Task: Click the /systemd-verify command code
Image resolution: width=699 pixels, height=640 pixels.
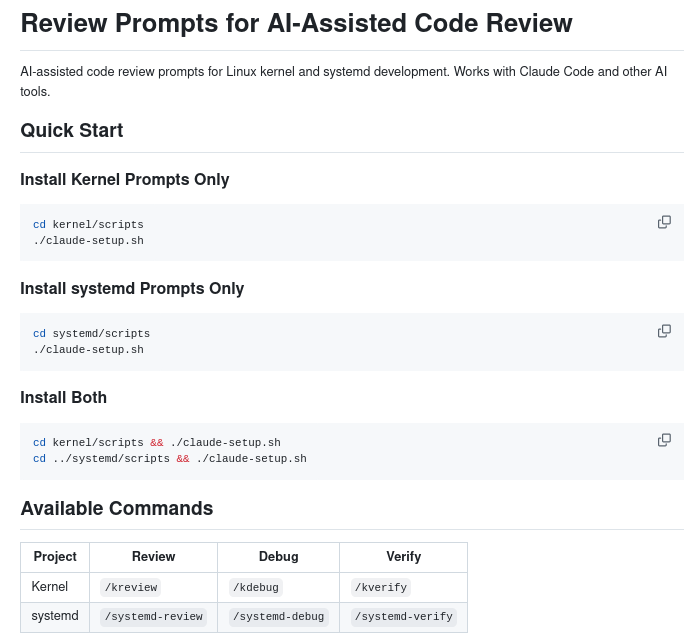Action: pyautogui.click(x=404, y=617)
